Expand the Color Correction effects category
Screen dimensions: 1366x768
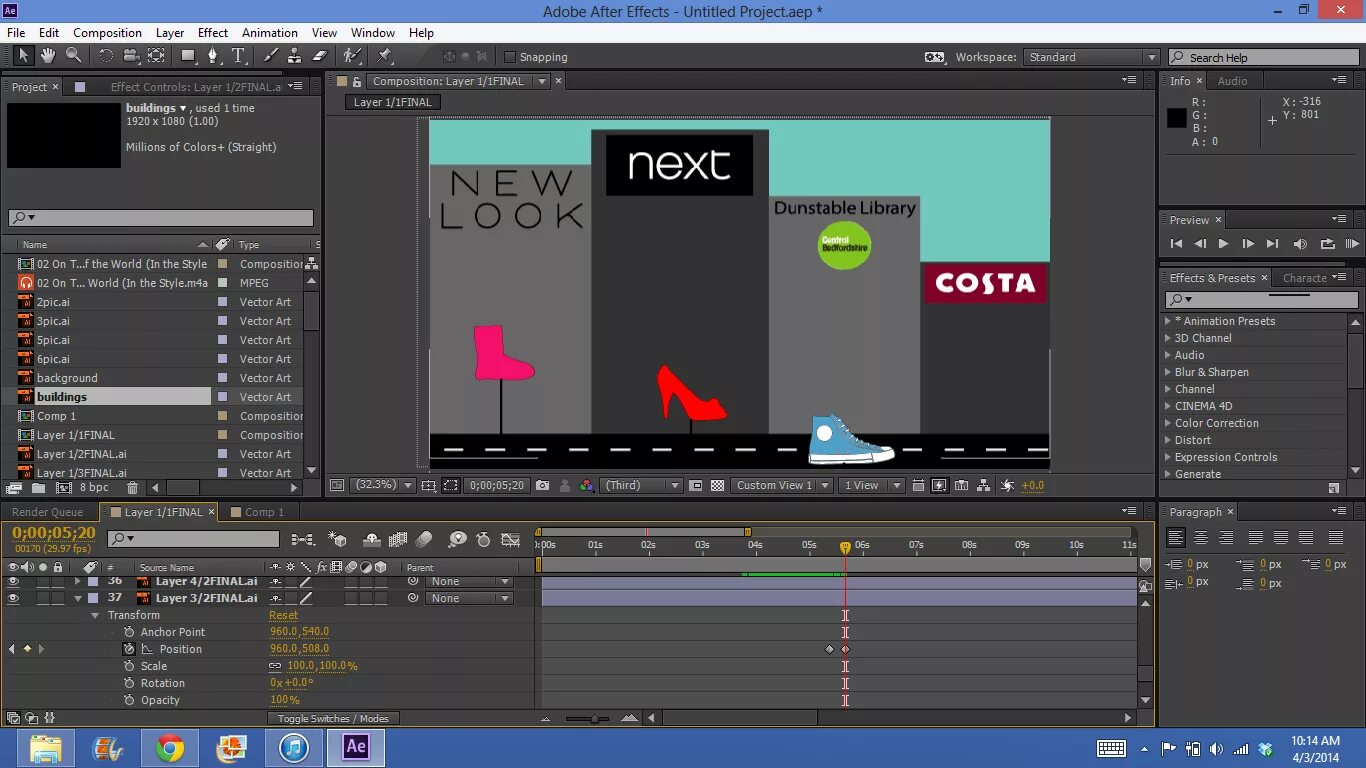(1167, 423)
